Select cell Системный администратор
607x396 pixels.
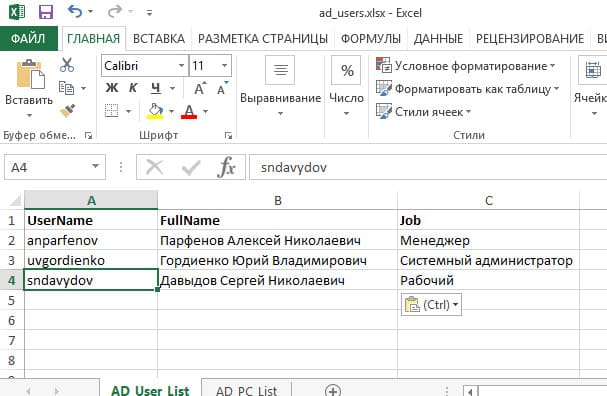[489, 260]
